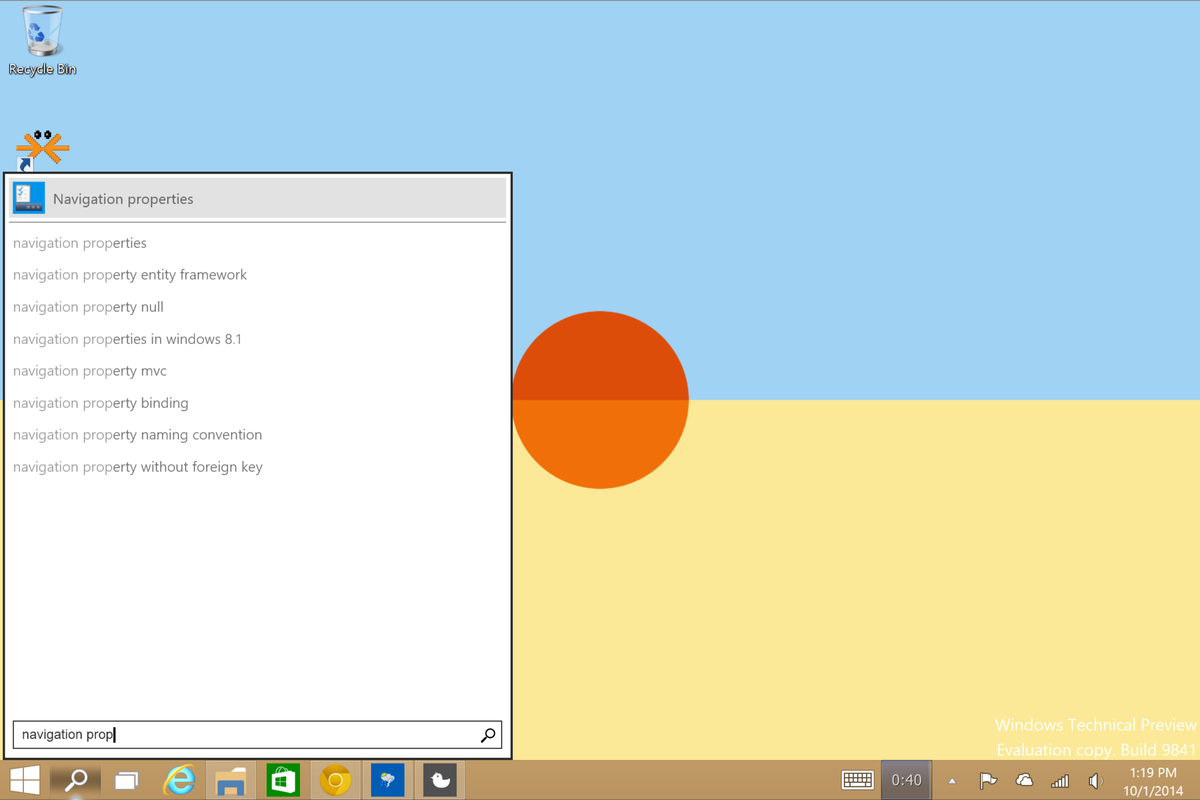Open OneDrive from the system tray
The image size is (1200, 800).
pyautogui.click(x=1024, y=780)
